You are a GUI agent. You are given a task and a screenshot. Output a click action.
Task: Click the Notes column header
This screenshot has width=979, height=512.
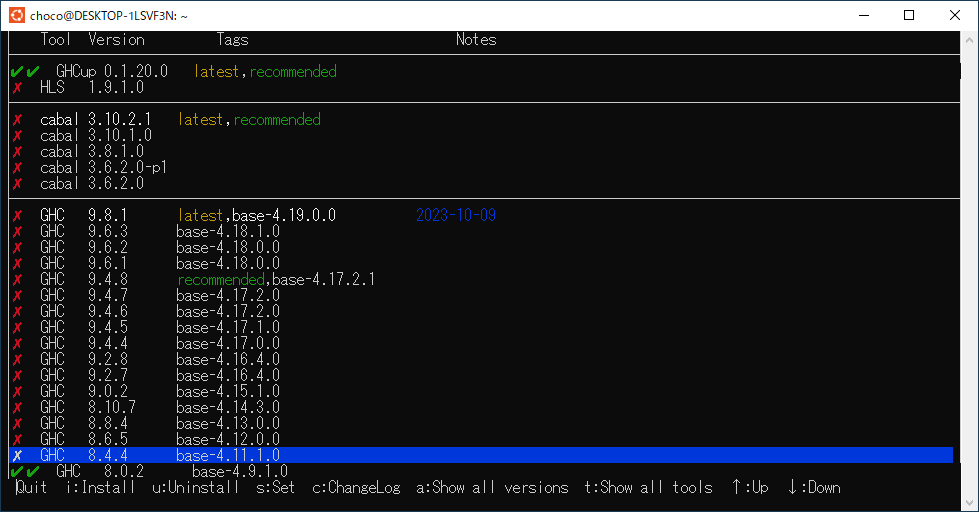[476, 39]
